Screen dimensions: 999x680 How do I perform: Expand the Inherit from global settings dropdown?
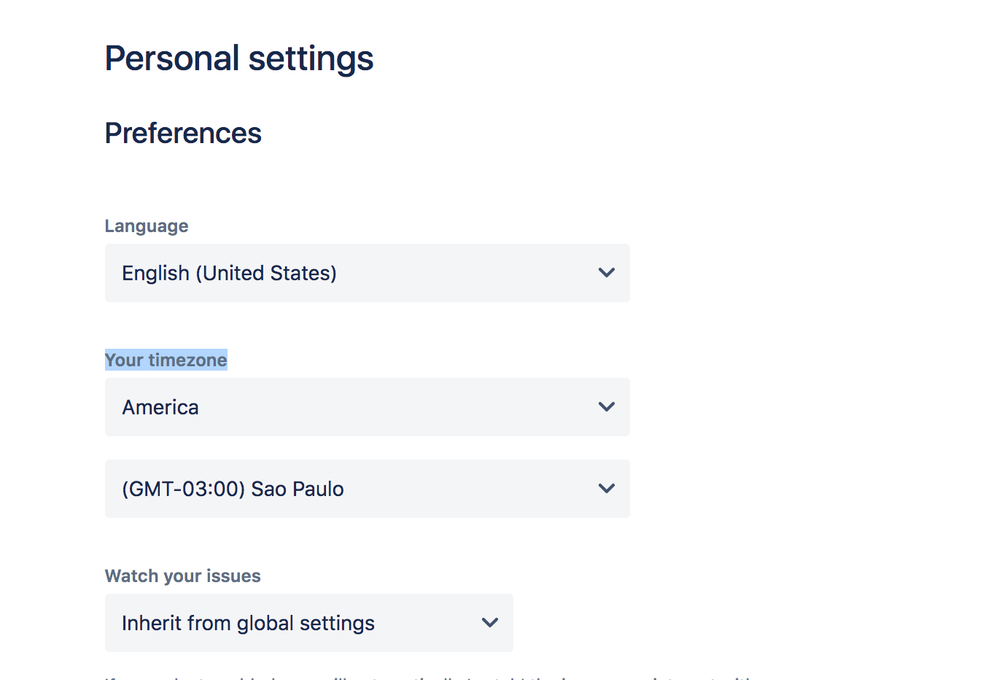click(307, 622)
